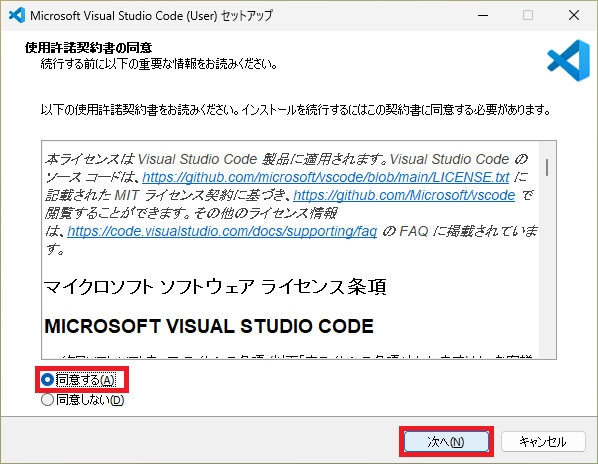Viewport: 598px width, 464px height.
Task: Click the license scrollbar track below the thumb
Action: pos(547,267)
